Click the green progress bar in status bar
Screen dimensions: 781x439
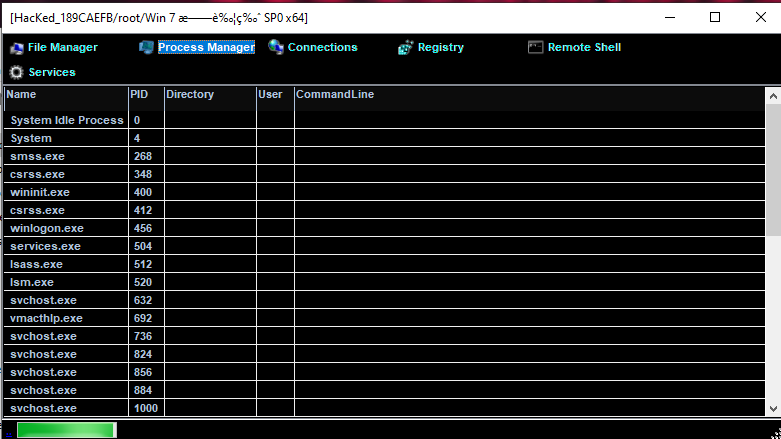(x=66, y=430)
